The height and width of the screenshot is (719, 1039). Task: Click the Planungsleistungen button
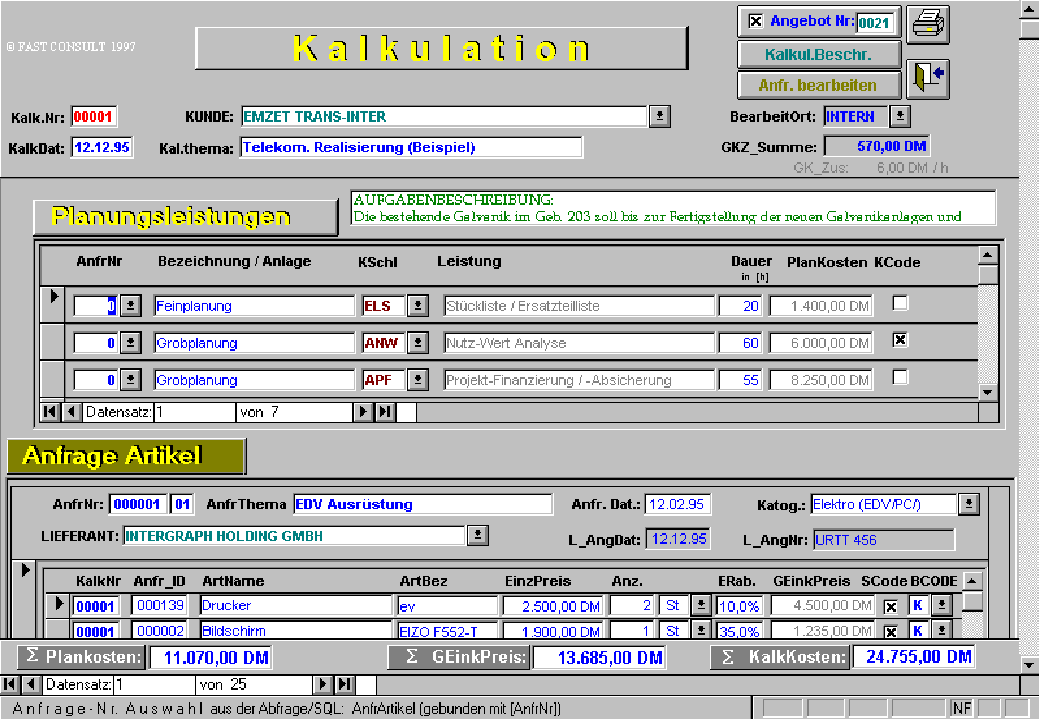pos(185,217)
